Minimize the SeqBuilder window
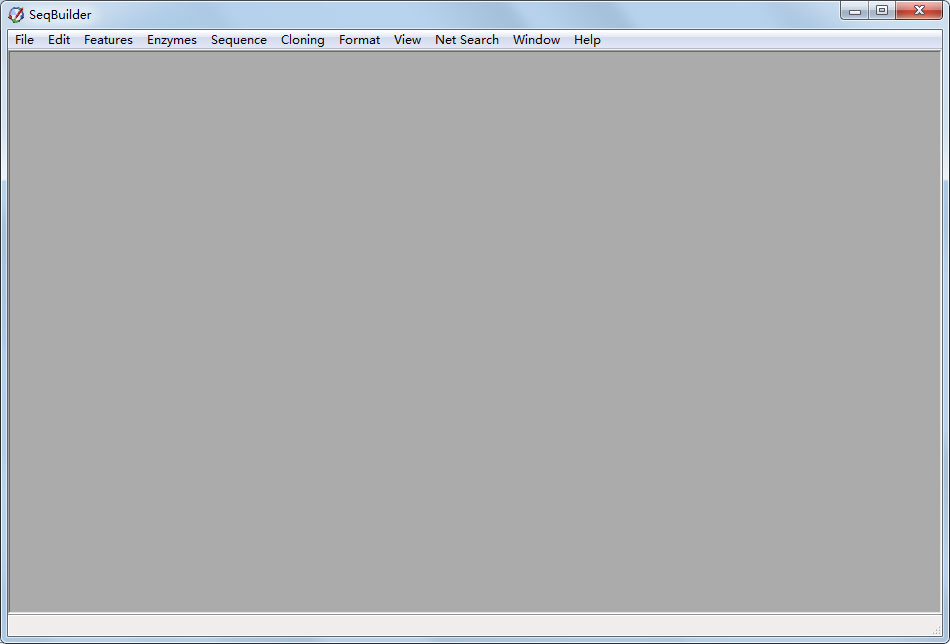 pos(855,11)
